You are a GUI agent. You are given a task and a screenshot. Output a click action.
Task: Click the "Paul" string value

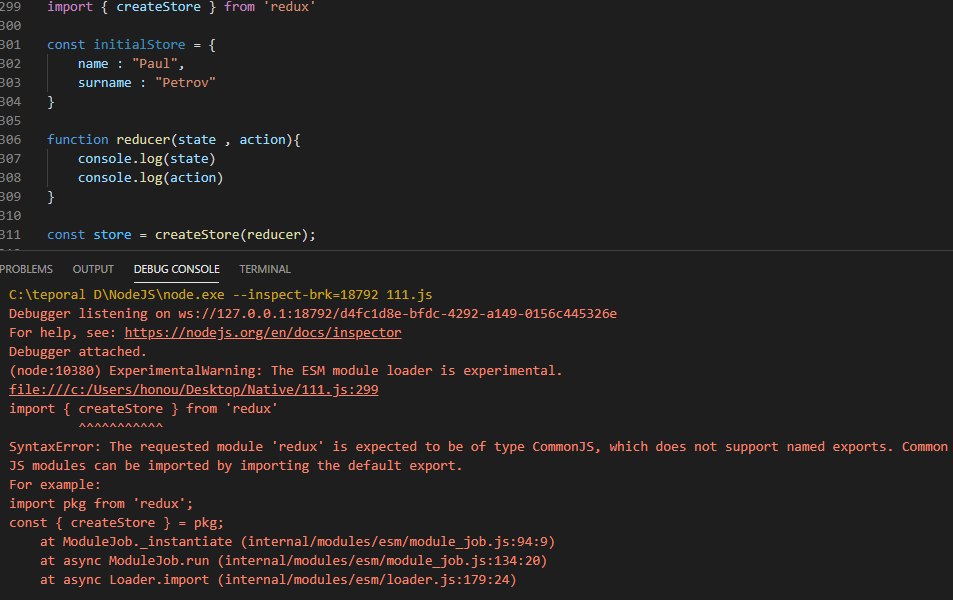(x=155, y=64)
